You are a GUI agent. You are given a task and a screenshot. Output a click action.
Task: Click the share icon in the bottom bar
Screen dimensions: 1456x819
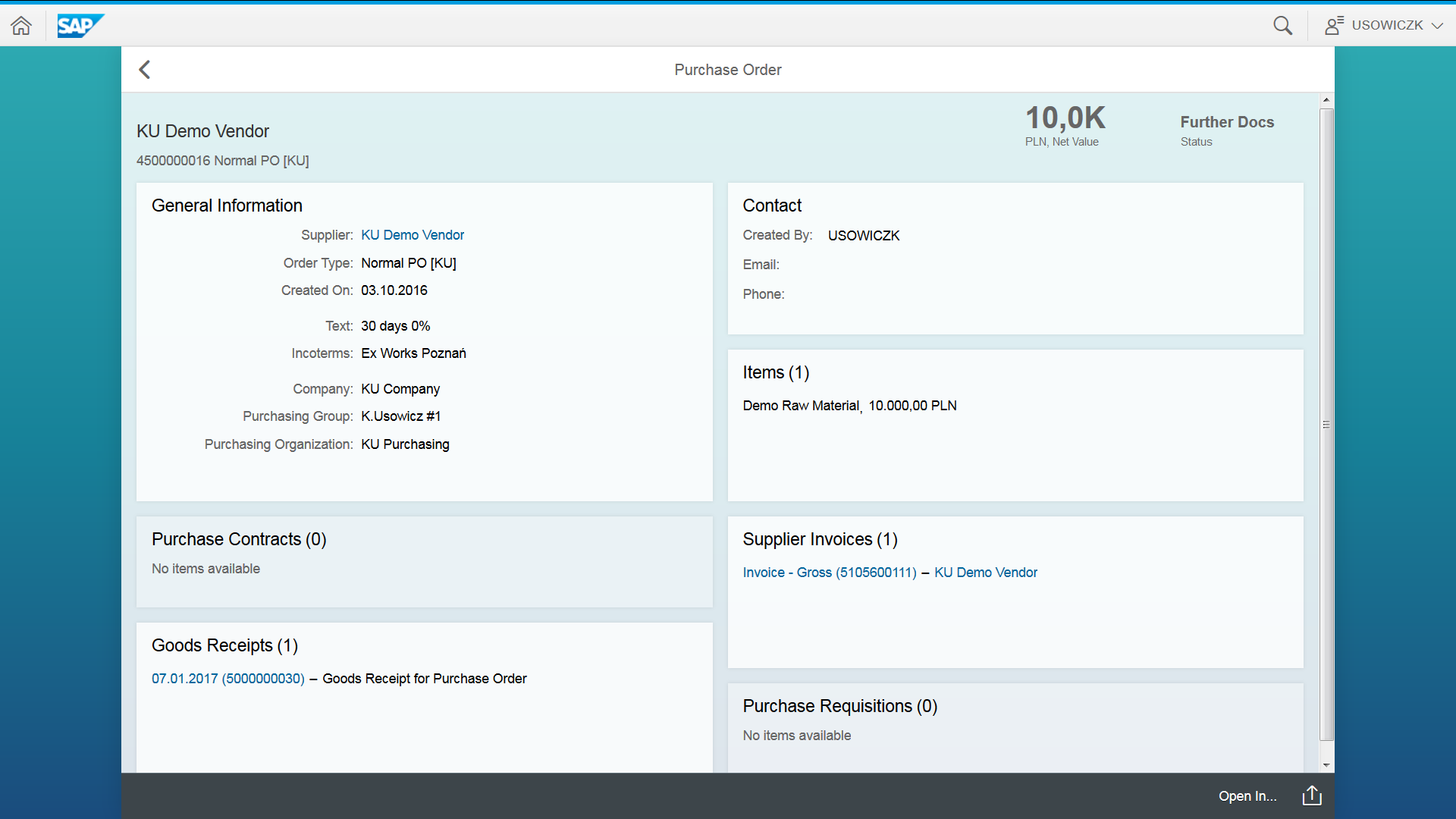pyautogui.click(x=1311, y=795)
